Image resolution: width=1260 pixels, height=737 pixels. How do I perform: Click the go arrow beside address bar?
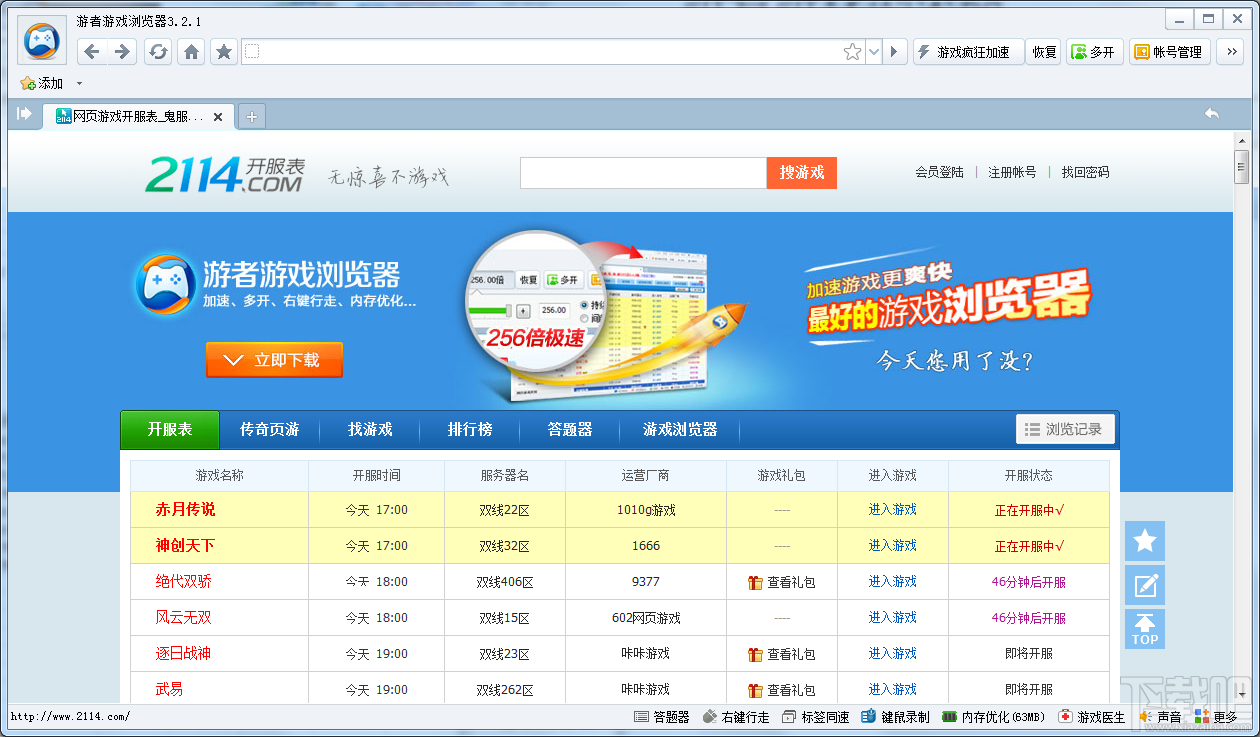click(894, 52)
